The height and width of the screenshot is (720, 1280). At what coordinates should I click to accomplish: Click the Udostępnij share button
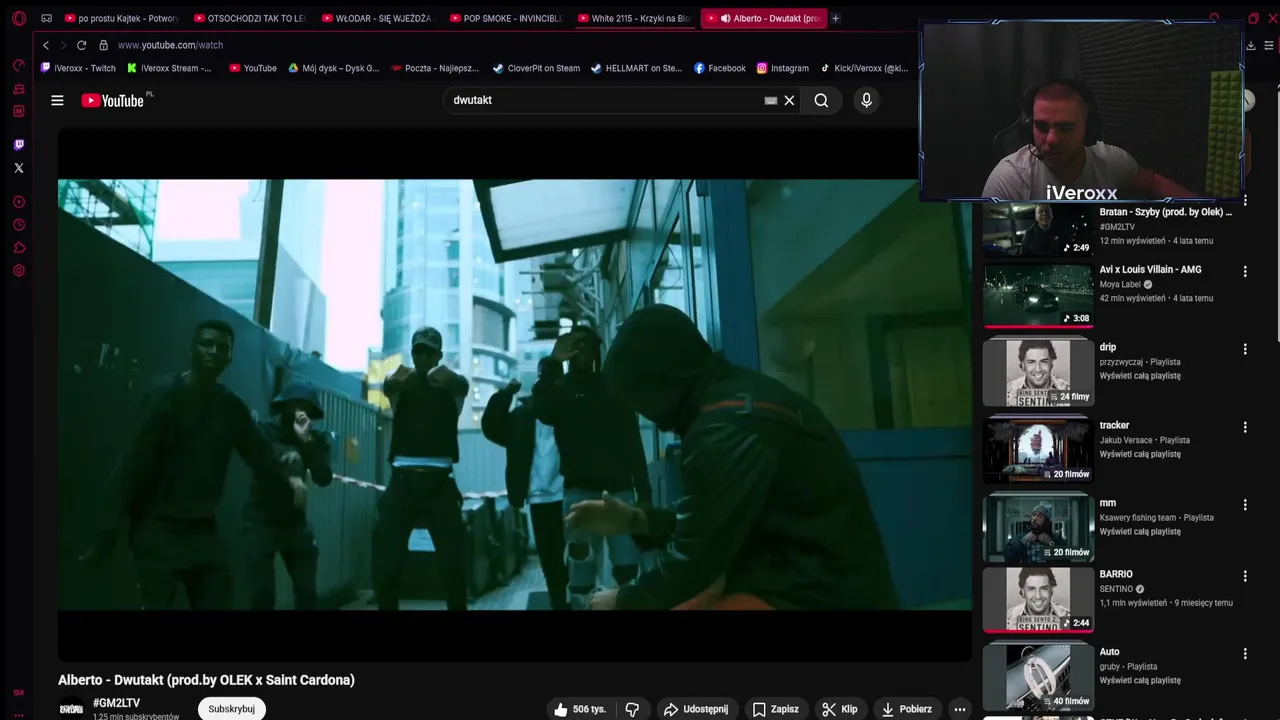(696, 709)
